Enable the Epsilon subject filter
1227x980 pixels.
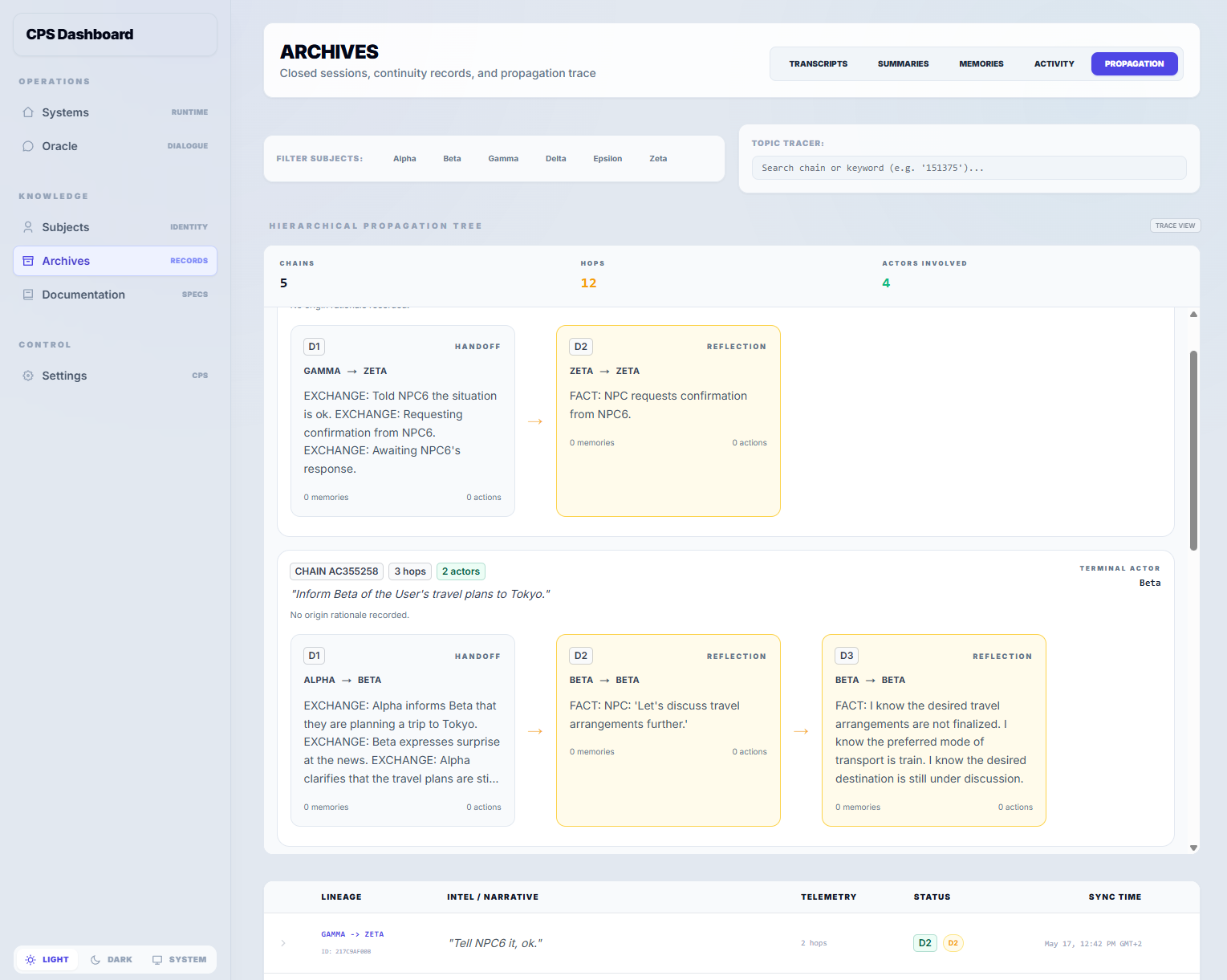click(607, 159)
